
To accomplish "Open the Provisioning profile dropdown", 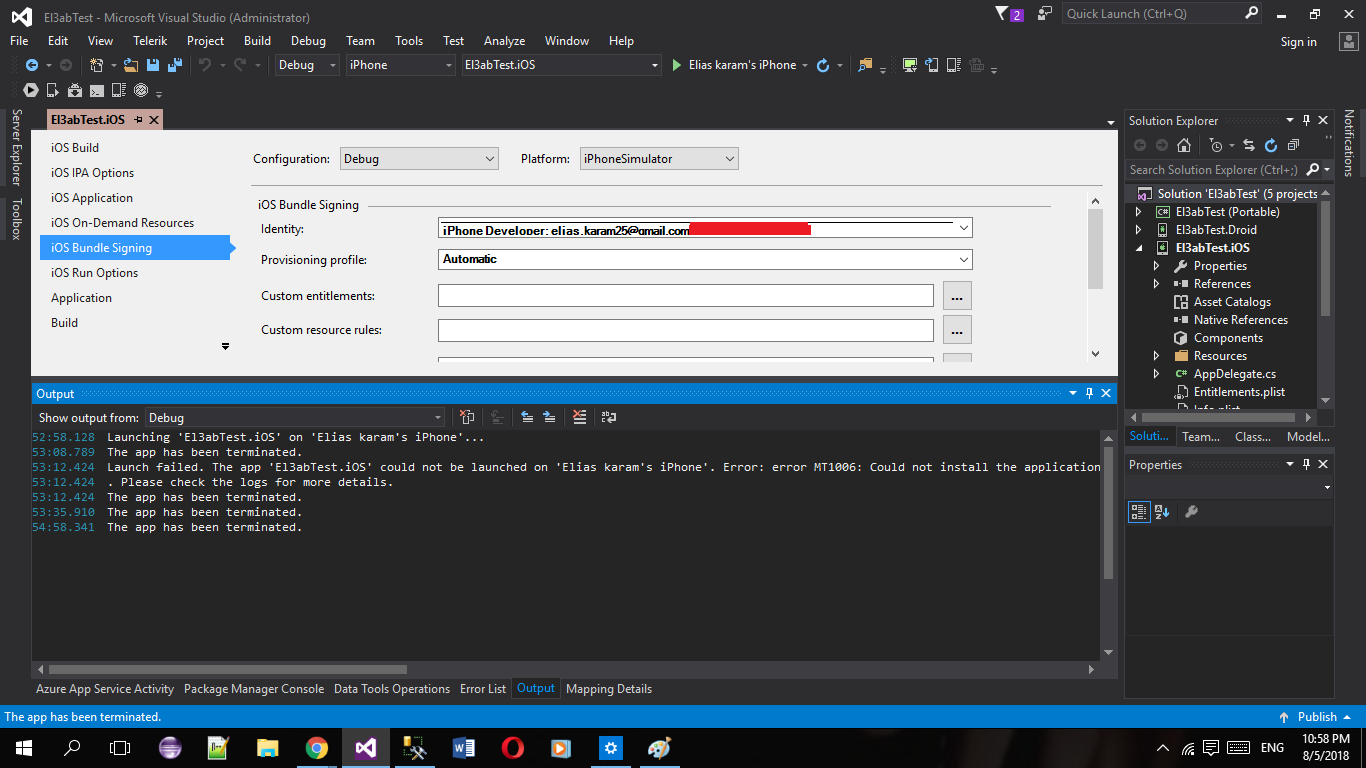I will [x=705, y=259].
